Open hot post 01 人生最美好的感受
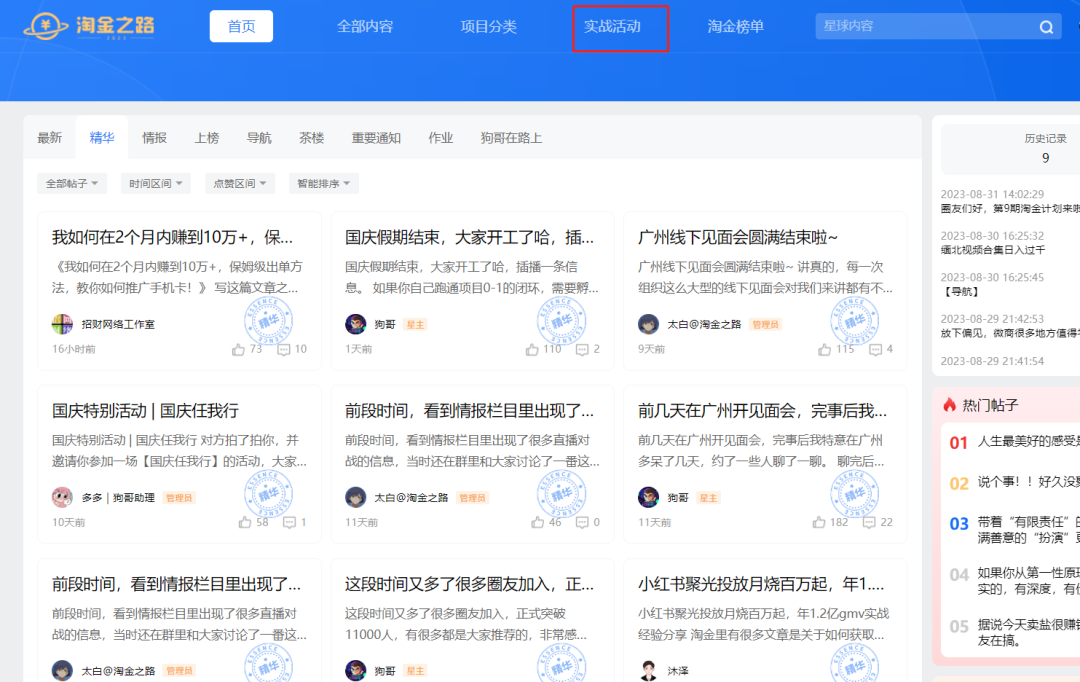1080x682 pixels. click(x=1028, y=442)
